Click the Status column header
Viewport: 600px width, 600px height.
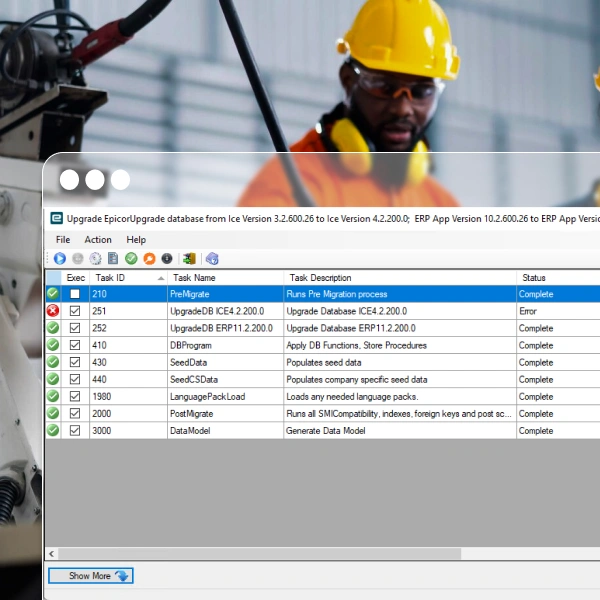coord(558,278)
